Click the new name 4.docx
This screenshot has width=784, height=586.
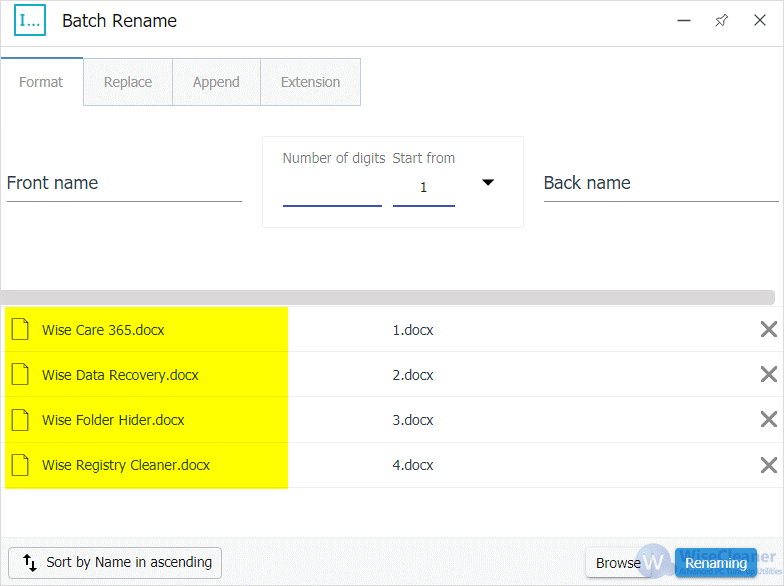point(412,465)
